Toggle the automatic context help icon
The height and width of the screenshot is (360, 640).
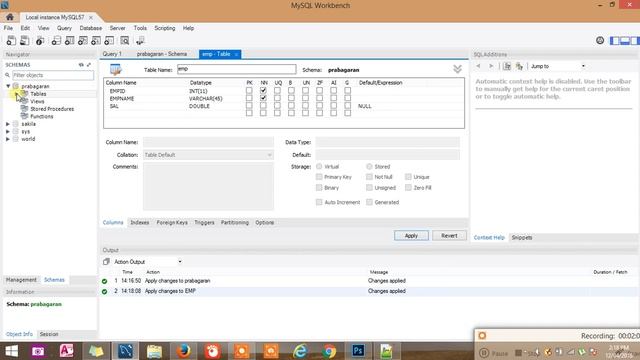point(519,66)
